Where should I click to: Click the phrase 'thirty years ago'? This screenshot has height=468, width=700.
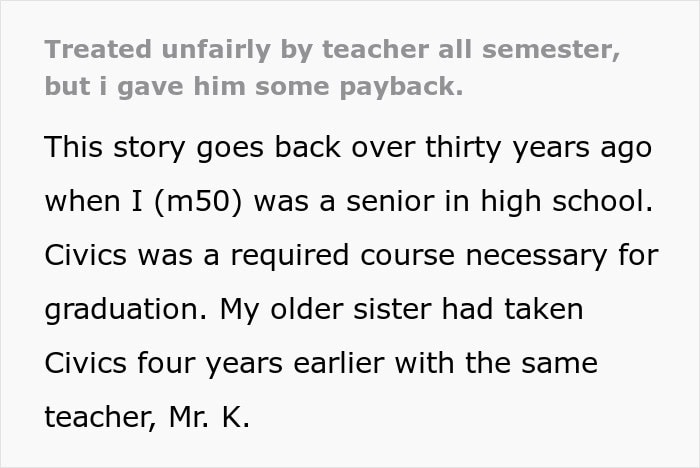point(538,148)
